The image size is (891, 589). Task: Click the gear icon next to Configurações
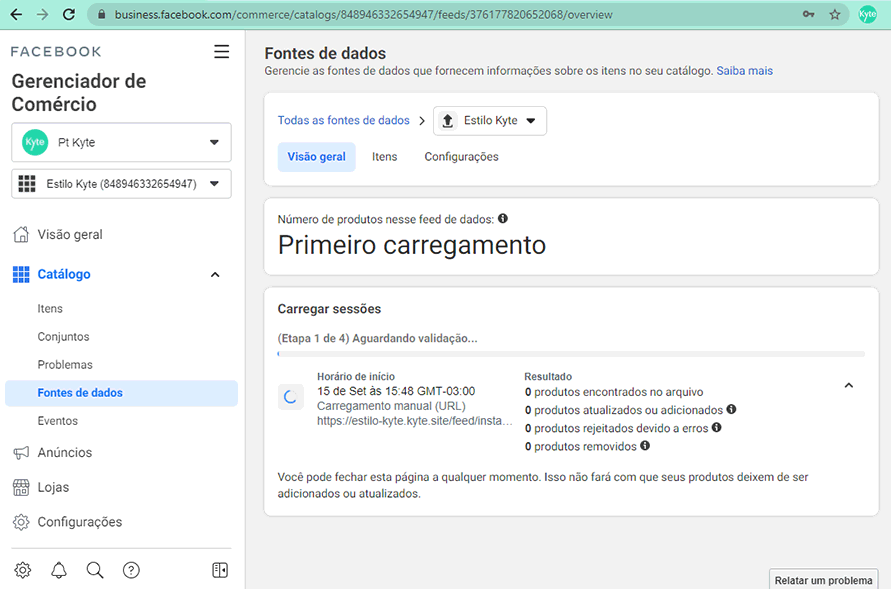point(21,522)
